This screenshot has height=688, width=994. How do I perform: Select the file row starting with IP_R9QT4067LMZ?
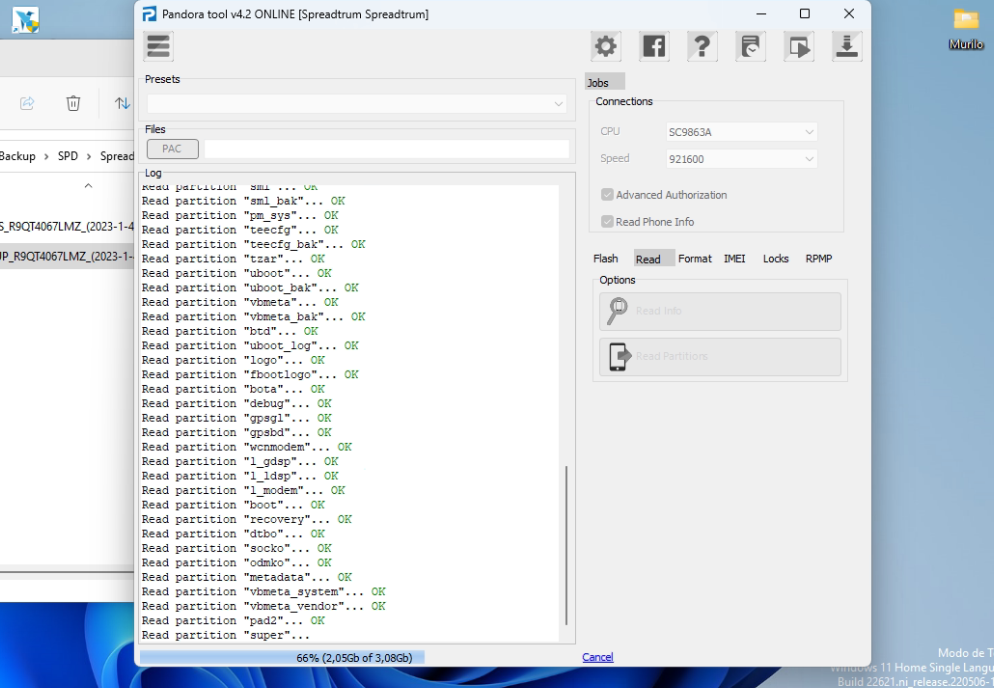[x=67, y=256]
